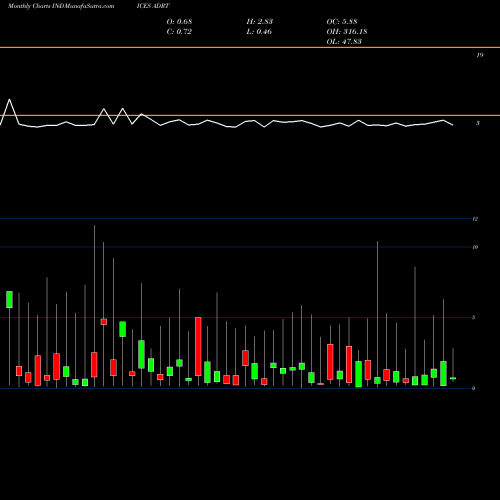Click the '10' price axis label
Screen dimensions: 500x500
[x=475, y=247]
